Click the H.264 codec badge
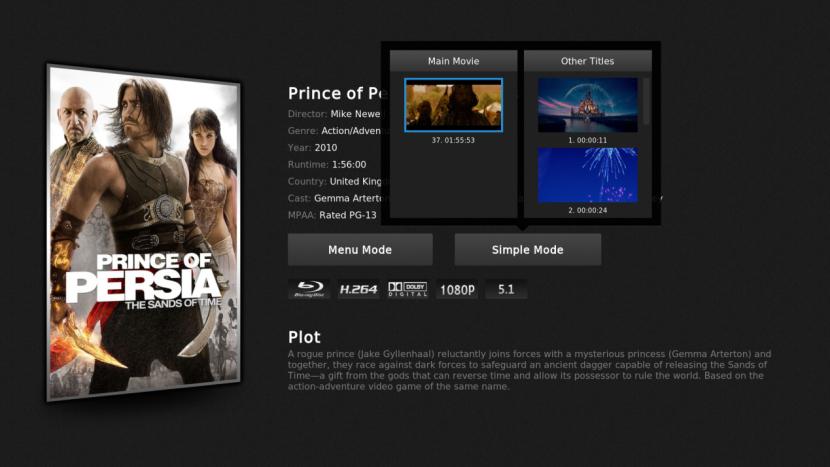830x467 pixels. (x=358, y=289)
